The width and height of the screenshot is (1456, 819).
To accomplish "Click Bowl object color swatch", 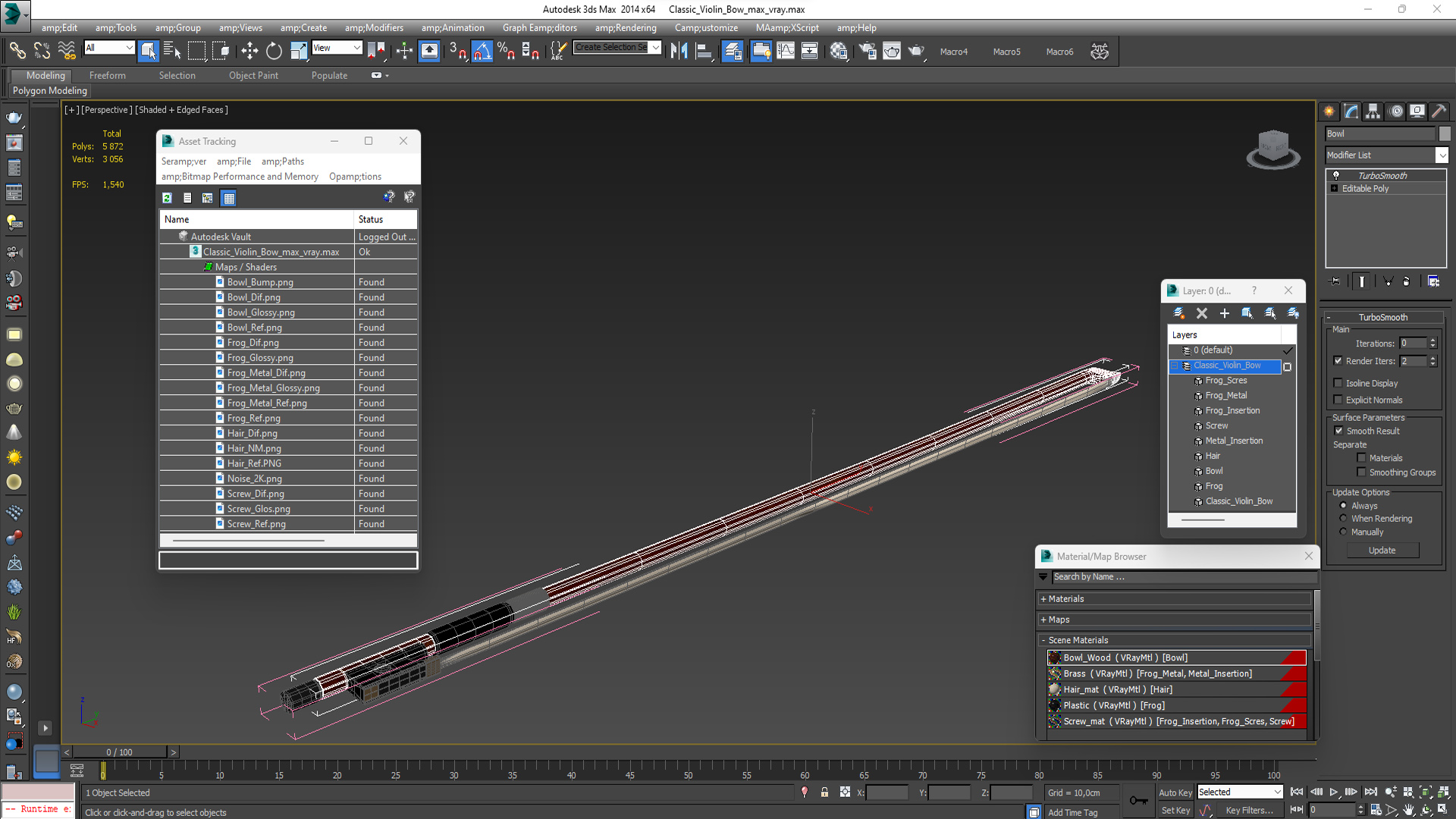I will pyautogui.click(x=1445, y=133).
